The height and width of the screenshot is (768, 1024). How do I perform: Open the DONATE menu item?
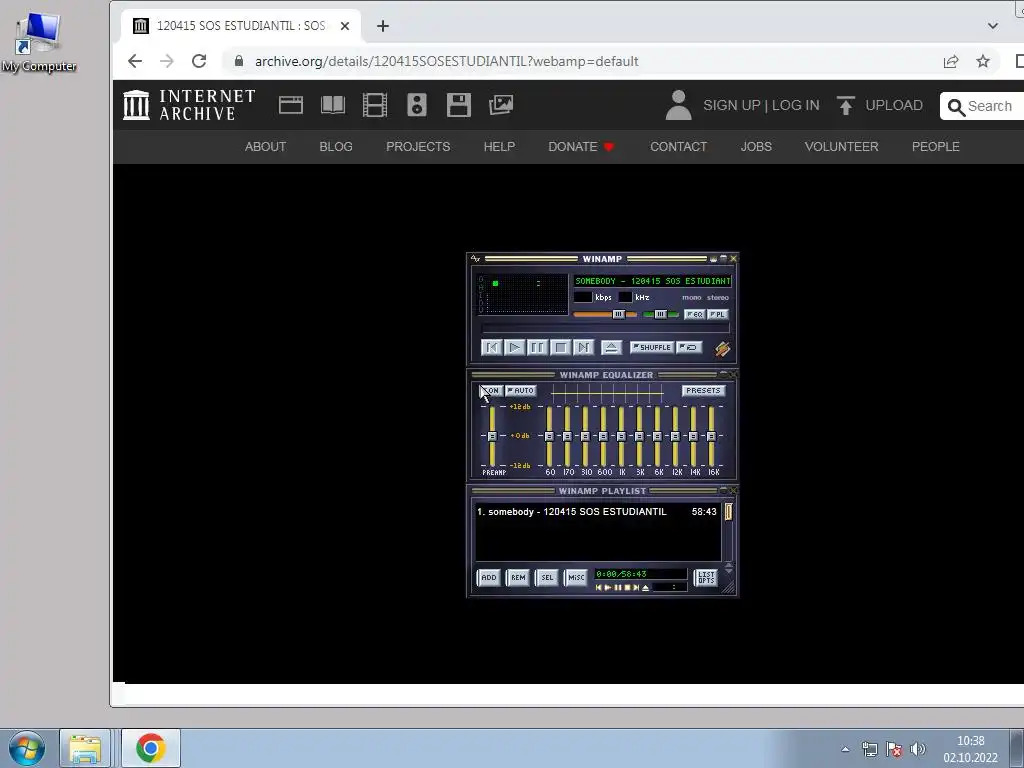click(581, 147)
